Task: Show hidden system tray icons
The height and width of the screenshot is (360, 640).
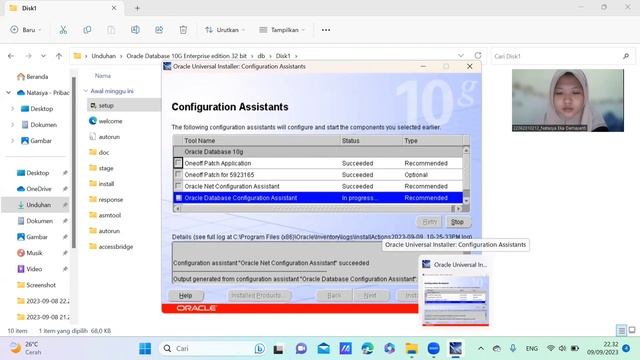Action: point(481,348)
